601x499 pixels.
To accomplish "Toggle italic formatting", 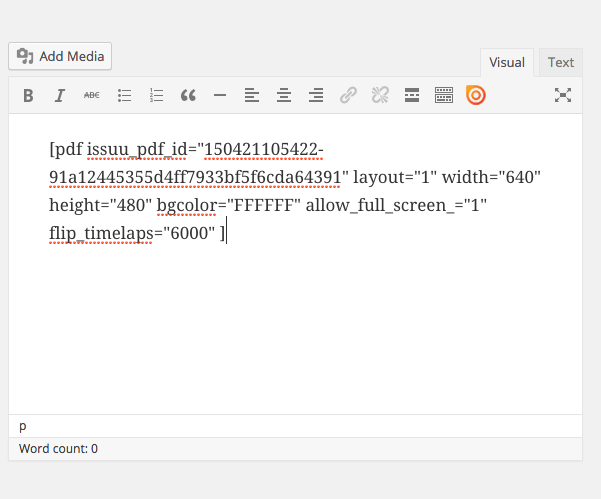I will click(x=60, y=95).
